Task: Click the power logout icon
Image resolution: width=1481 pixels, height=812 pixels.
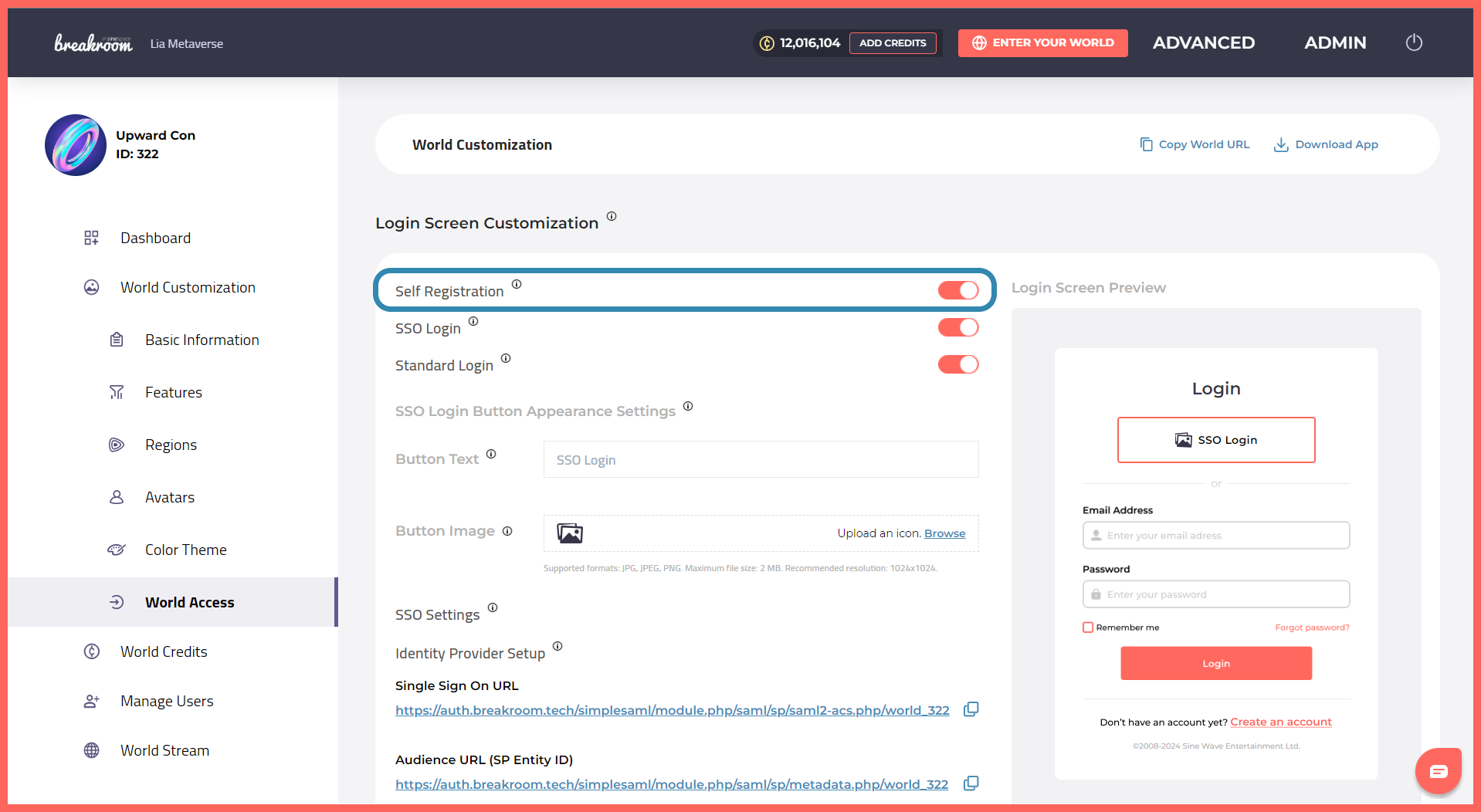Action: point(1414,42)
